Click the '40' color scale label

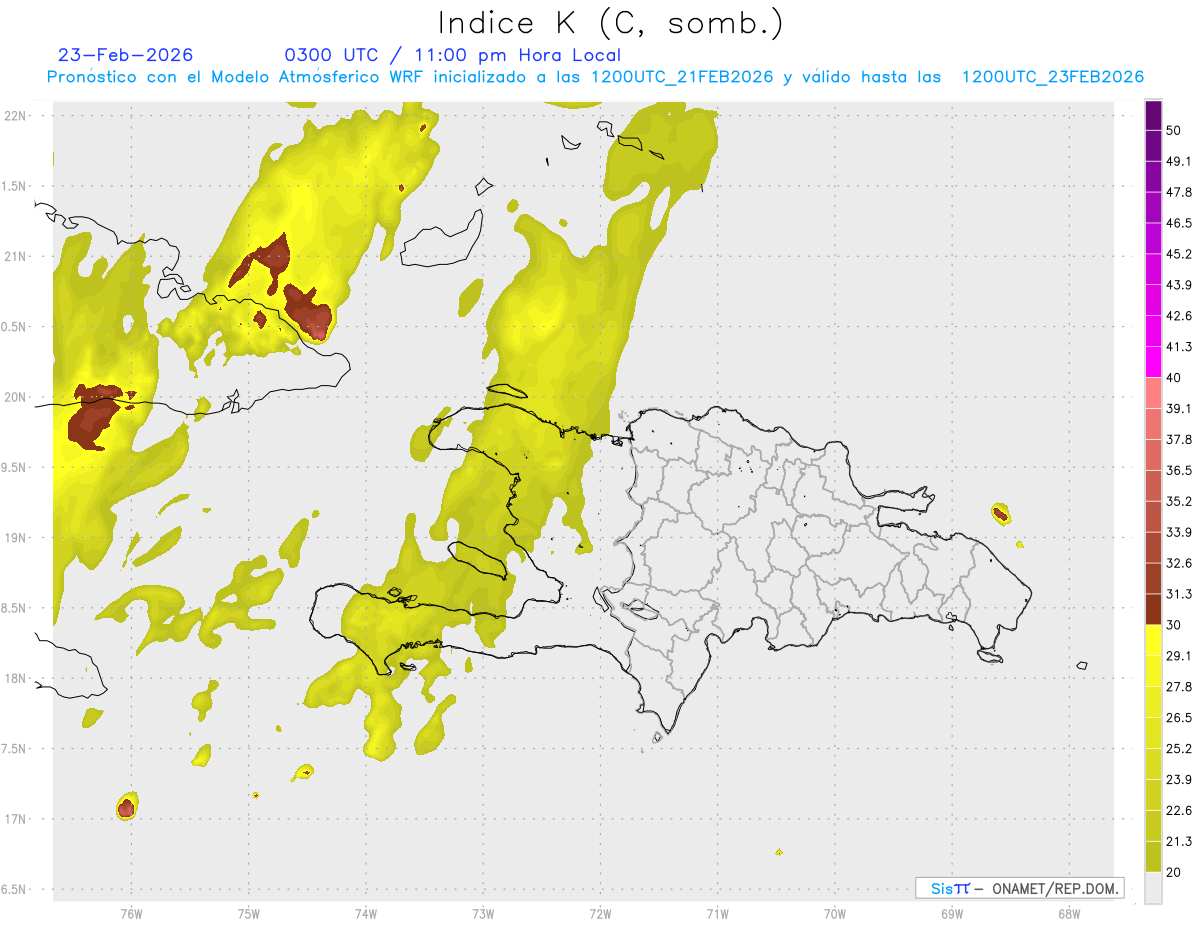pos(1174,378)
